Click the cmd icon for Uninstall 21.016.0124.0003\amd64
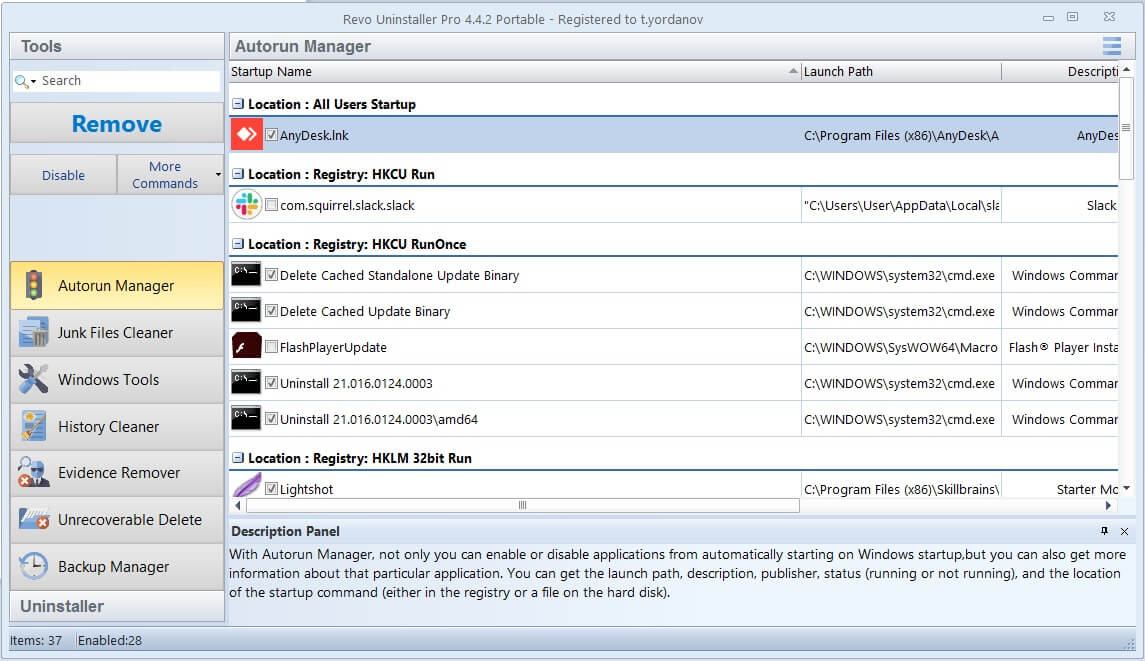This screenshot has height=661, width=1145. click(246, 418)
